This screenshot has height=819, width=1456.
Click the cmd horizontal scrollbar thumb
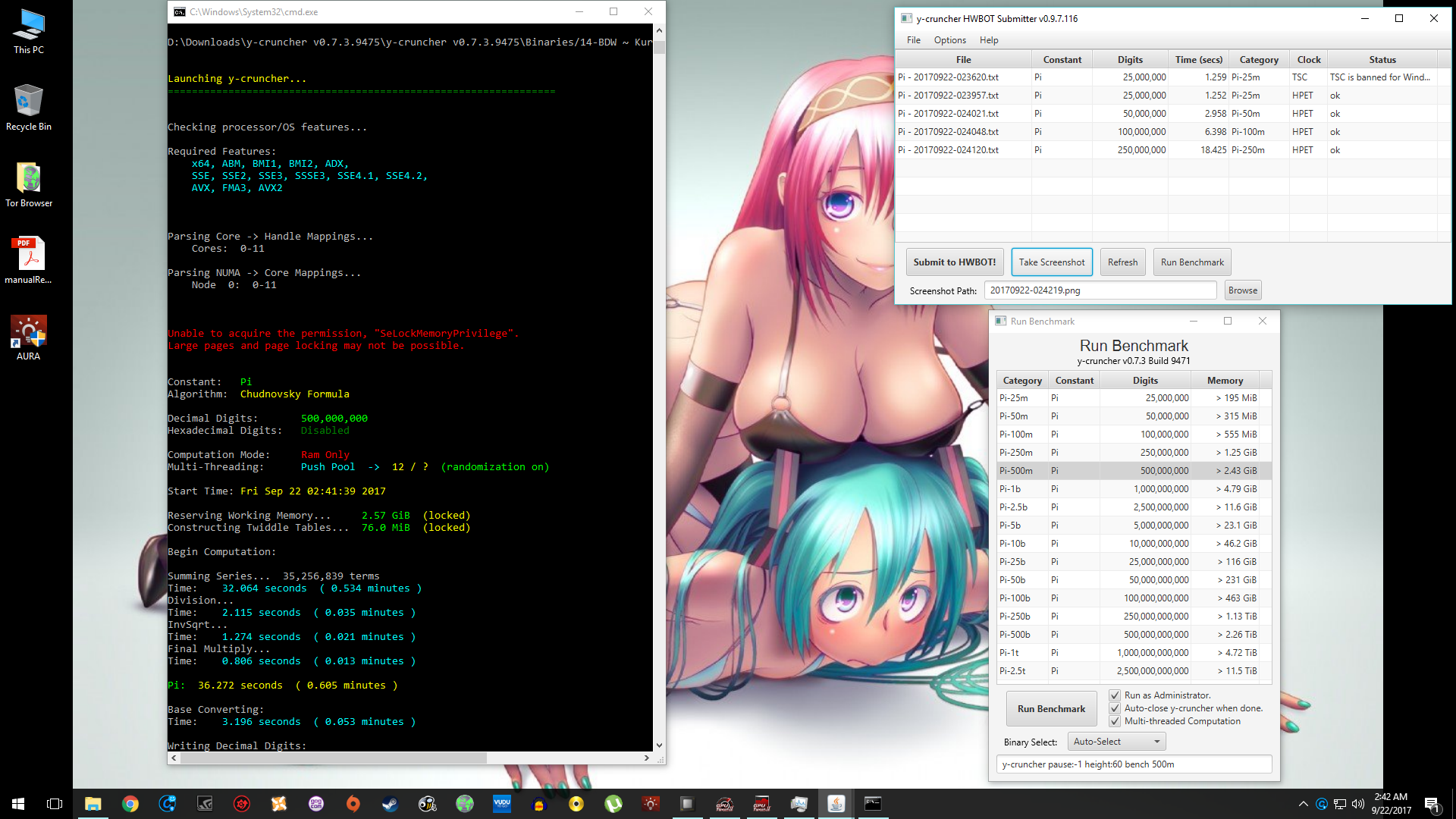point(334,758)
